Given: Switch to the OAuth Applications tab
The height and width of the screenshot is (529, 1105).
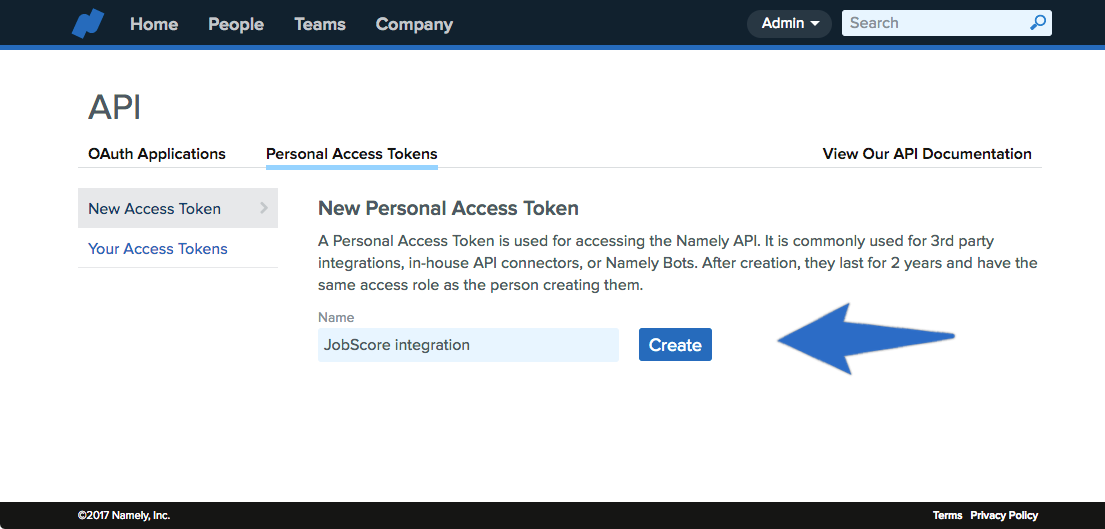Looking at the screenshot, I should coord(156,154).
